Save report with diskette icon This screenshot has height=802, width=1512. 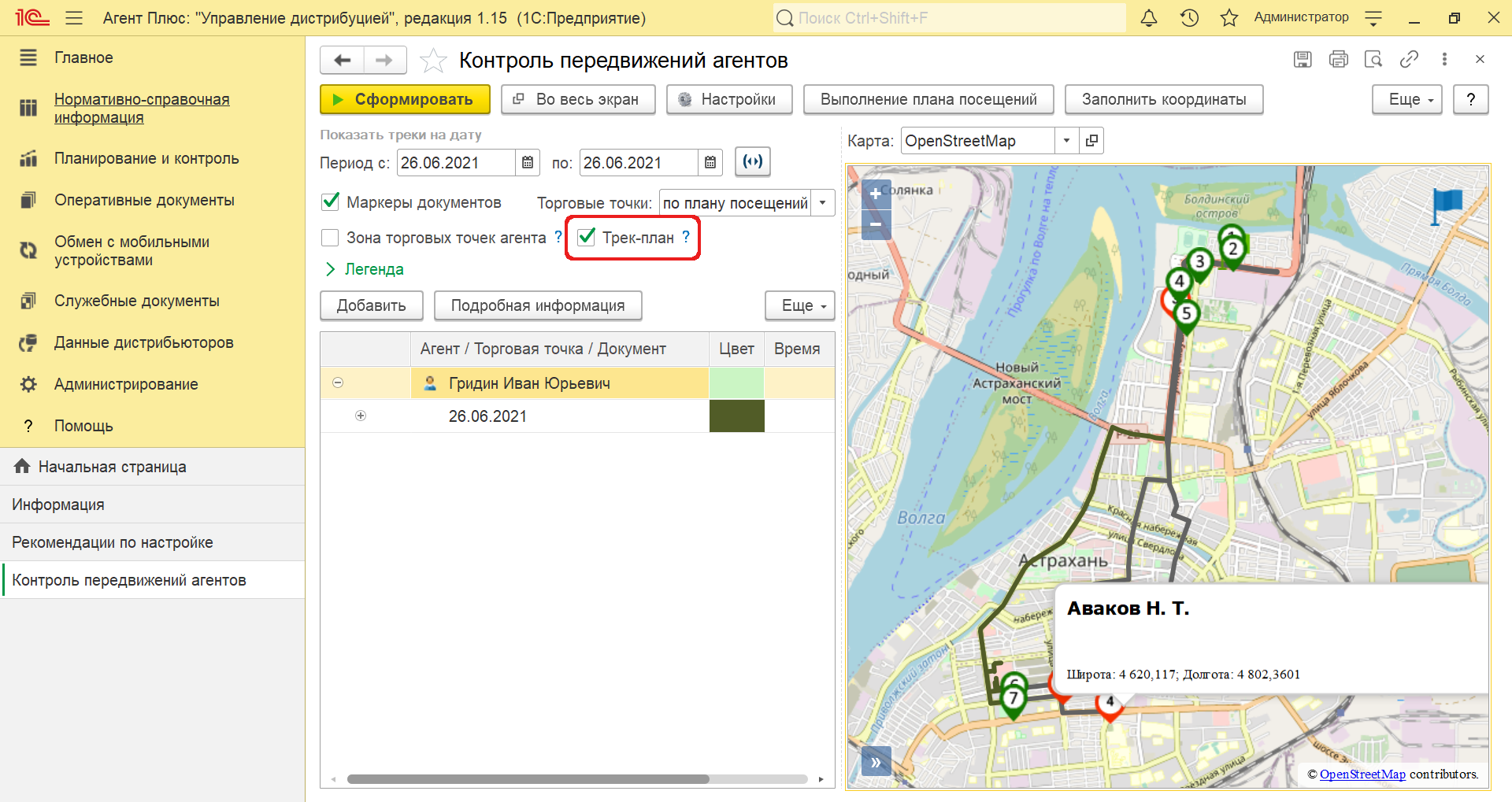tap(1303, 59)
